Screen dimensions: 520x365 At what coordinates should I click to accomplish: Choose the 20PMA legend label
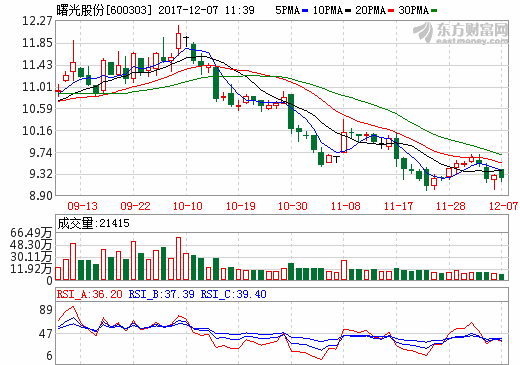pos(370,10)
